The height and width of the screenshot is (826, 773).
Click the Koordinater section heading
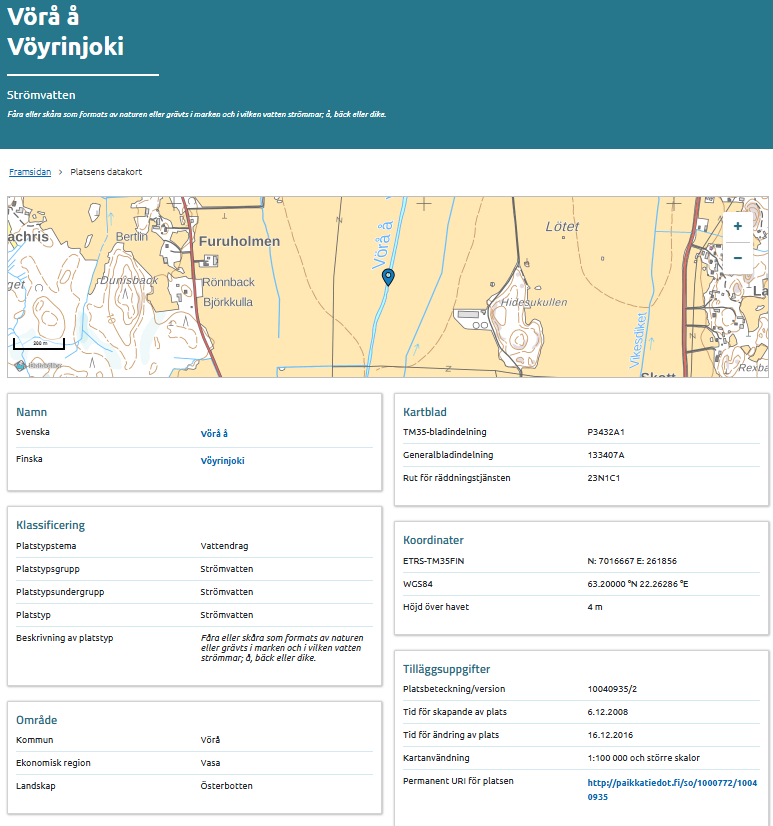pos(433,540)
